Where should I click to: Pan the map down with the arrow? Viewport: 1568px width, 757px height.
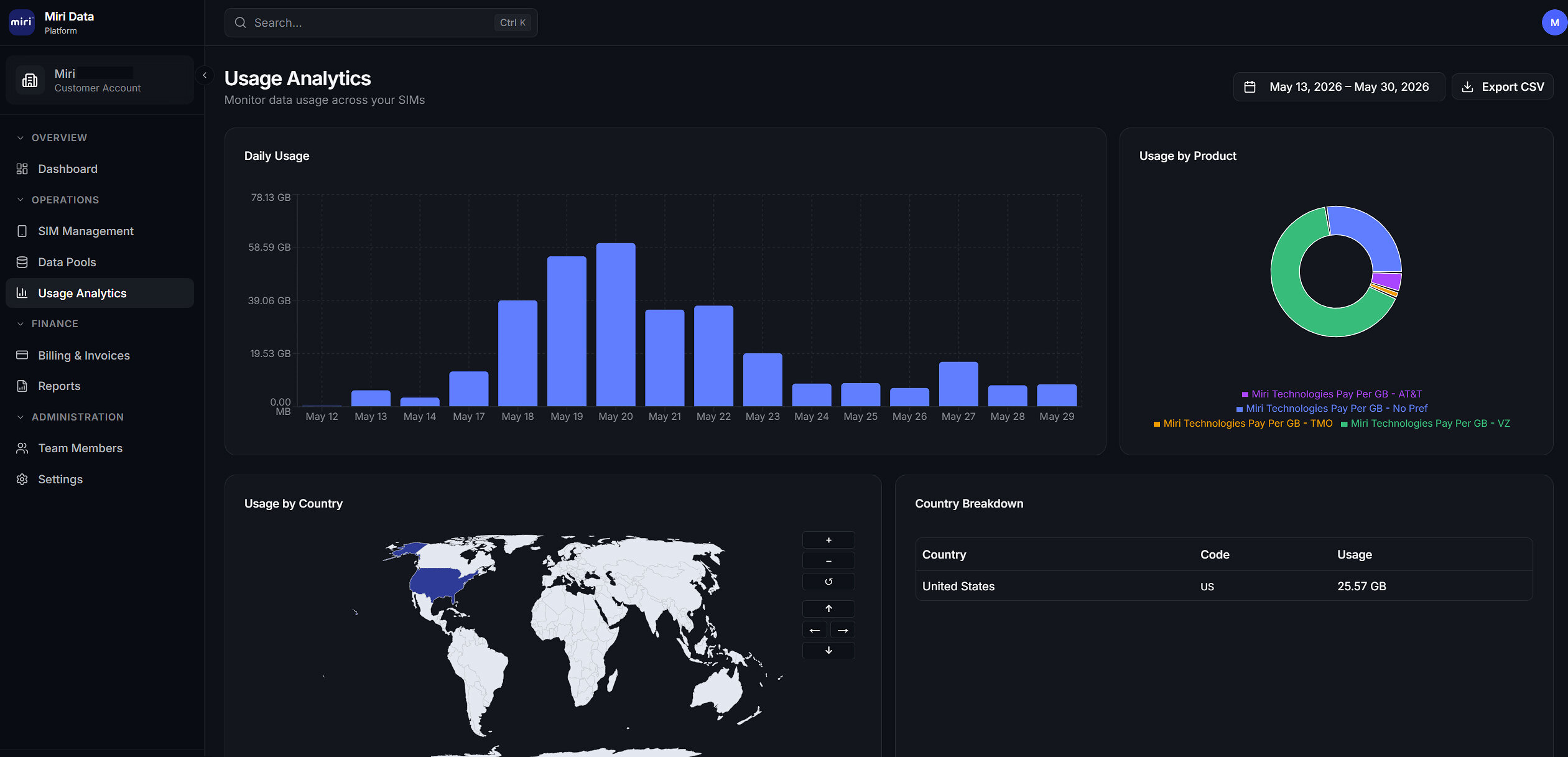(x=828, y=651)
